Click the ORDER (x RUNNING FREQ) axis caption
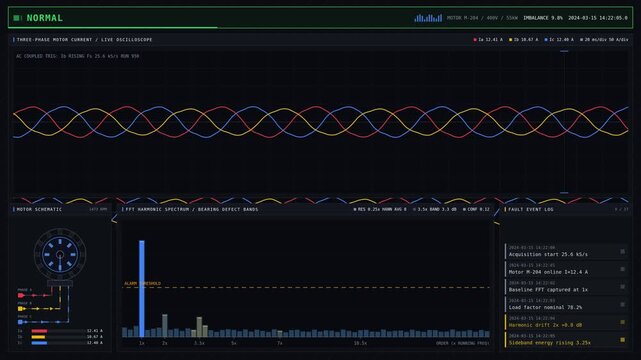 462,343
